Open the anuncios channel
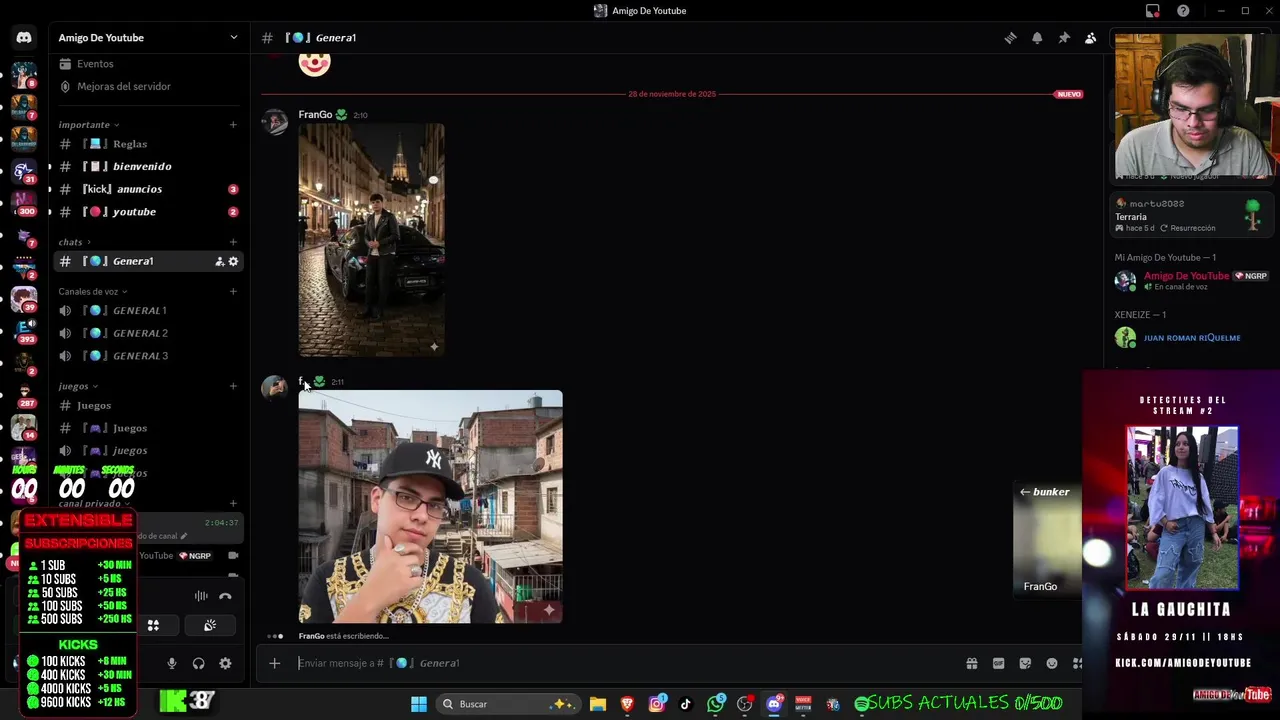1280x720 pixels. (149, 189)
